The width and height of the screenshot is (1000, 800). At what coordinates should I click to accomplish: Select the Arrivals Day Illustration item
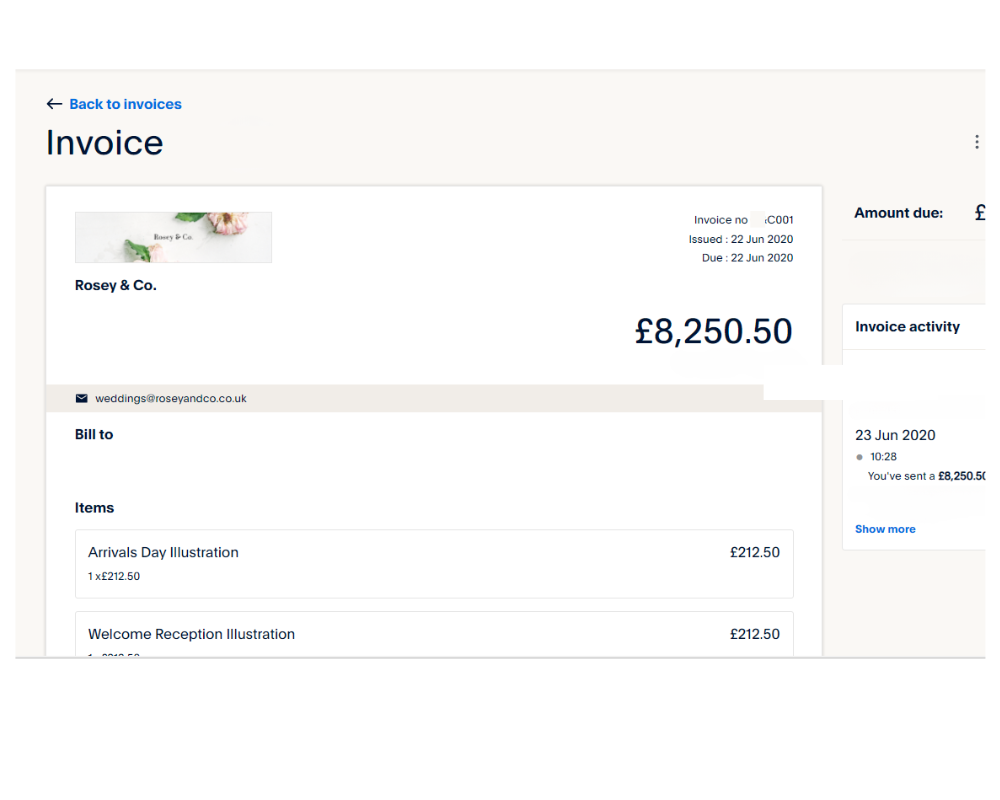click(x=434, y=564)
